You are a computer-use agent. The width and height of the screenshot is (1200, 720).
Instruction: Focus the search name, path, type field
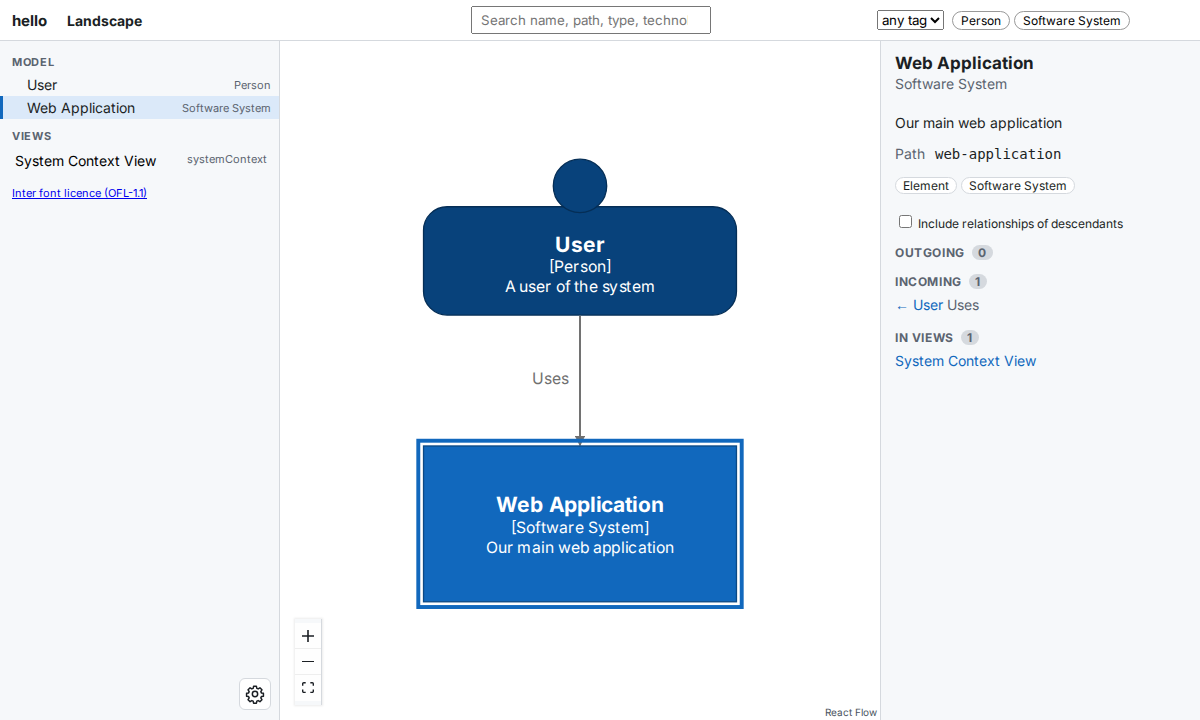tap(591, 20)
